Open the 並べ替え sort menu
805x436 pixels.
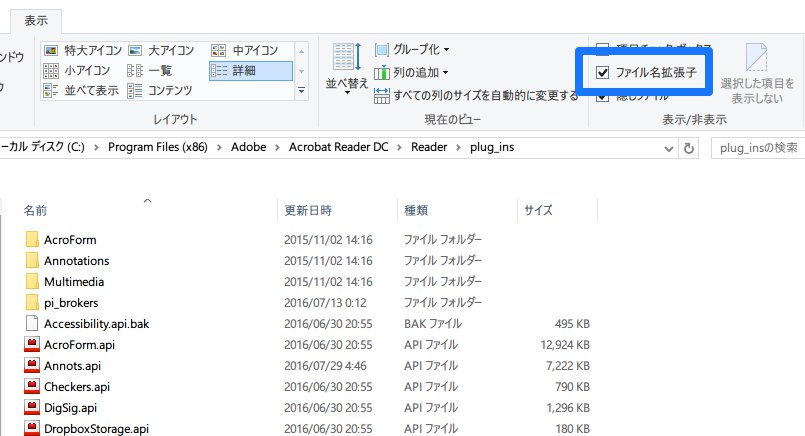click(x=347, y=68)
